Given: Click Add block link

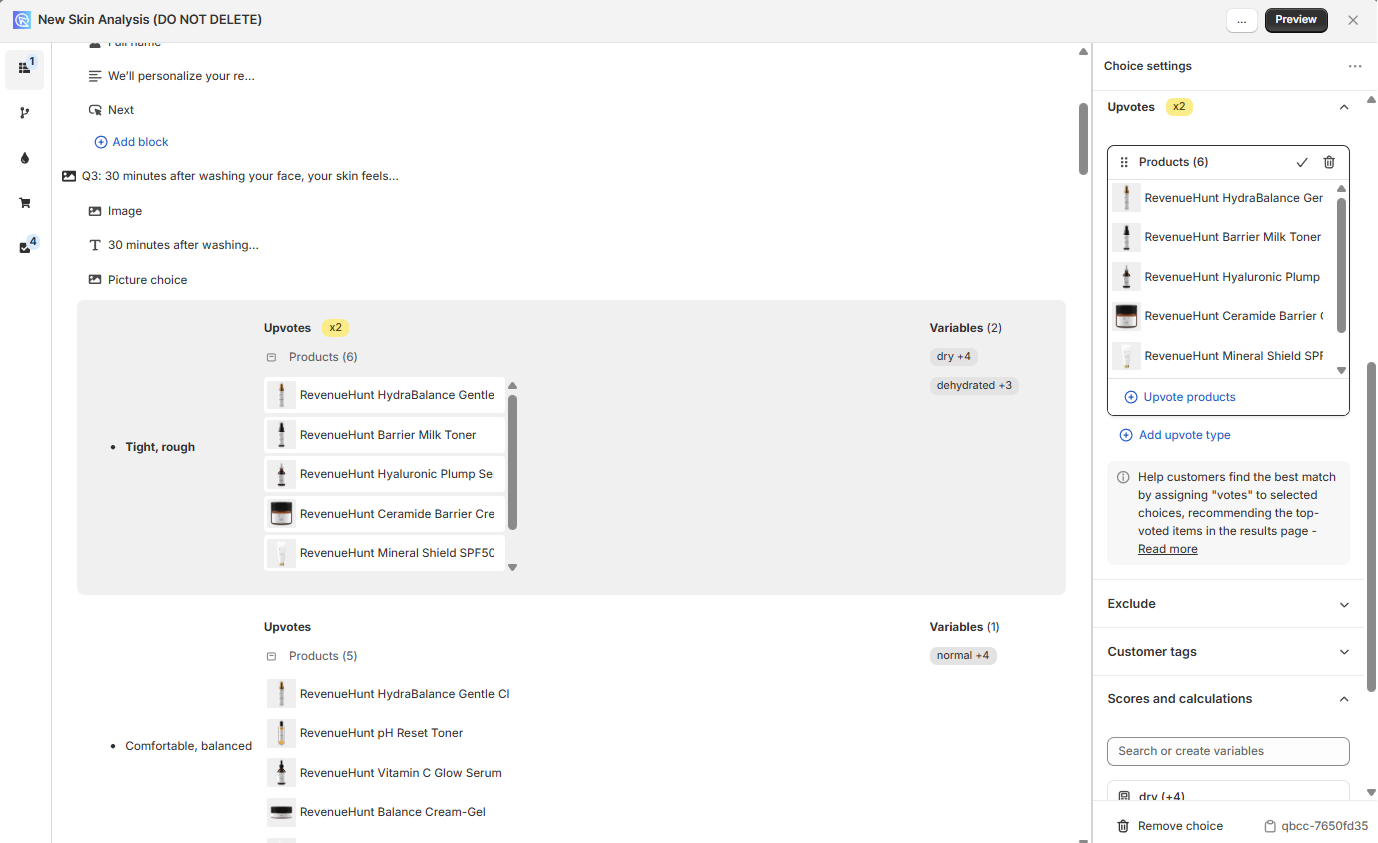Looking at the screenshot, I should (x=131, y=142).
